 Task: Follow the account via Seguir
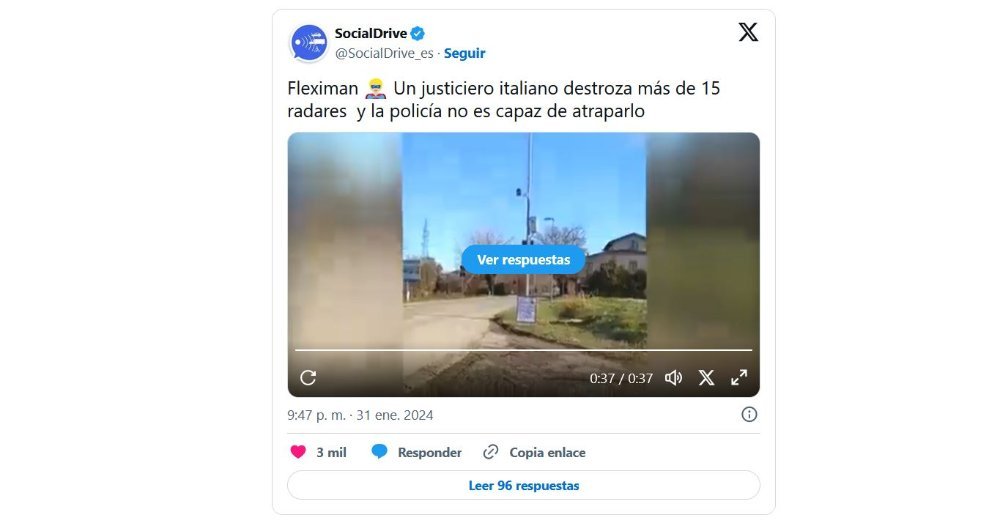point(464,54)
